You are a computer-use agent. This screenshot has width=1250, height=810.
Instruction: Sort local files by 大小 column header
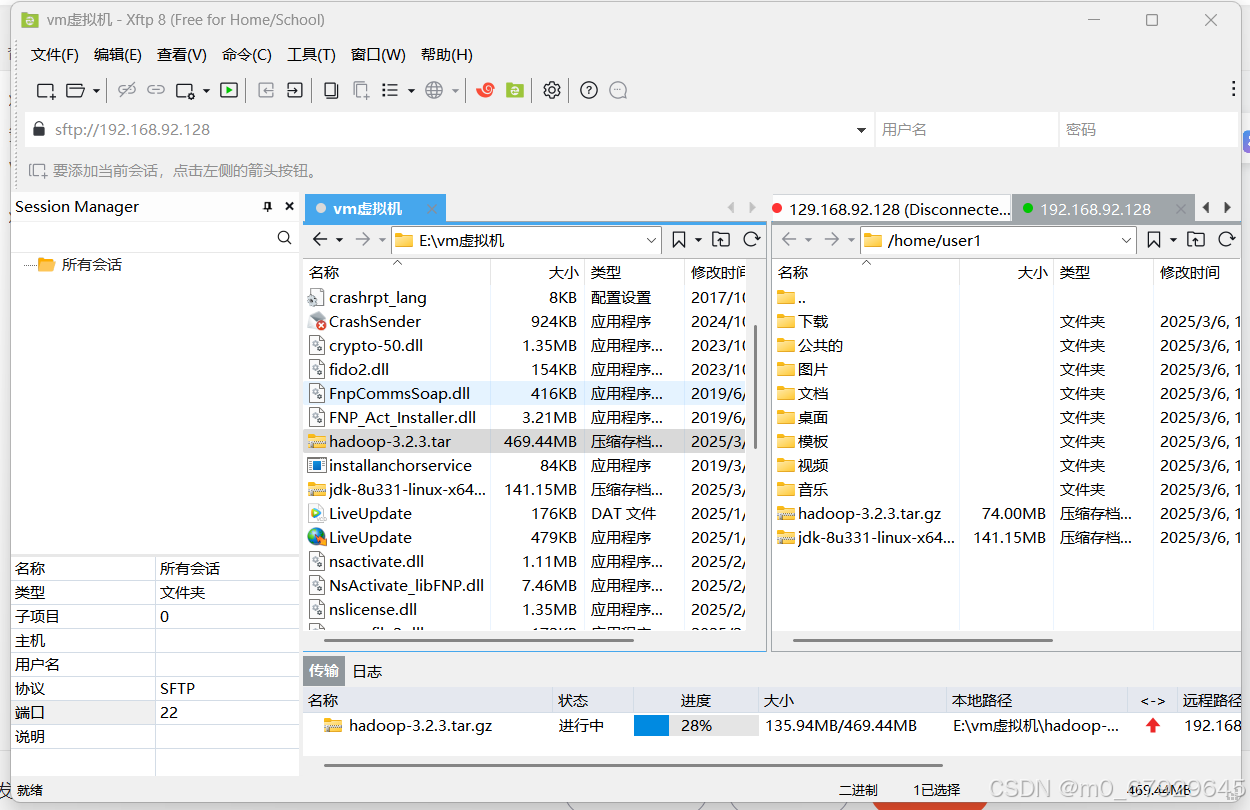point(537,272)
